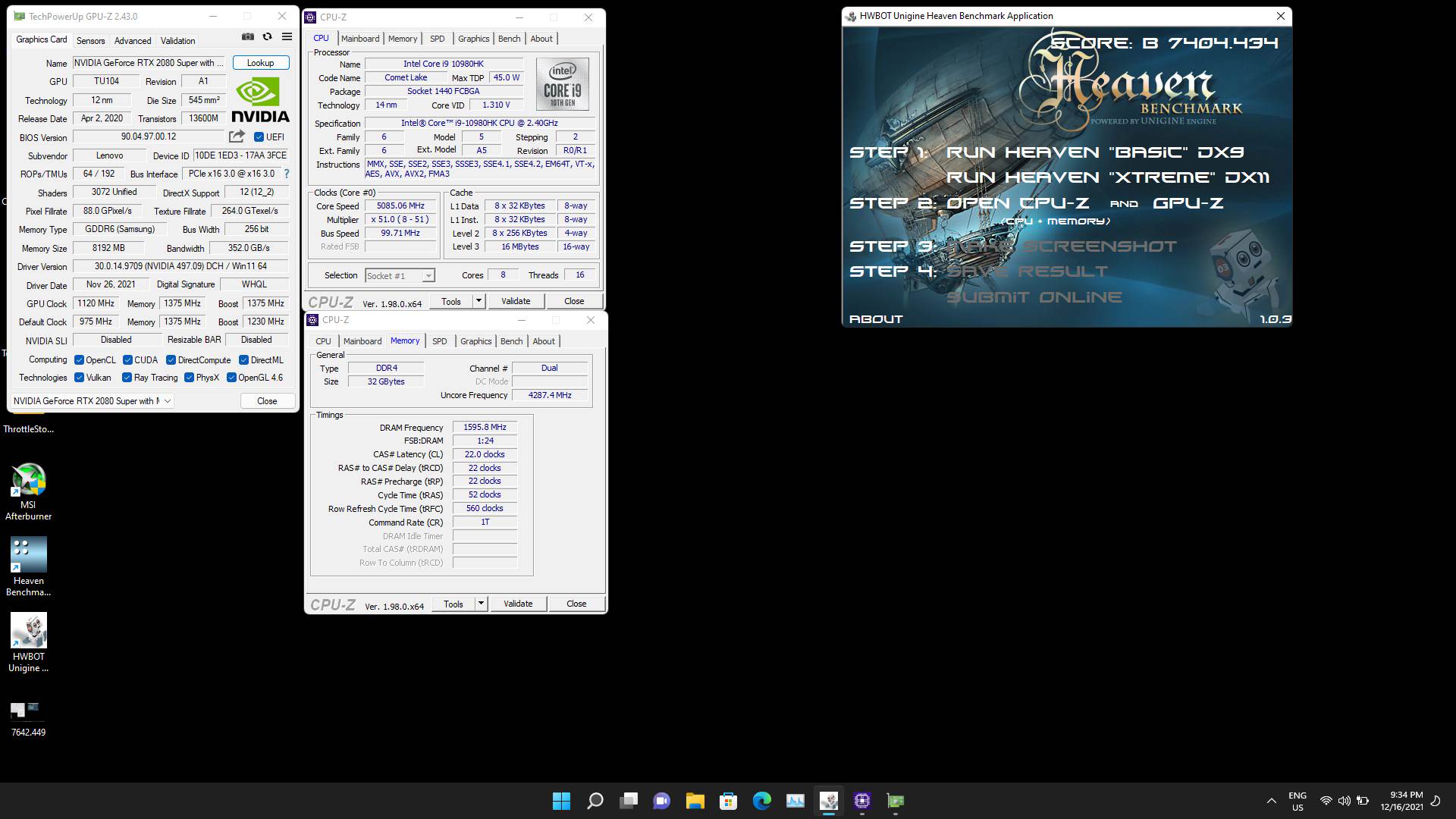Image resolution: width=1456 pixels, height=819 pixels.
Task: Toggle the OpenCL checkbox
Action: [x=79, y=360]
